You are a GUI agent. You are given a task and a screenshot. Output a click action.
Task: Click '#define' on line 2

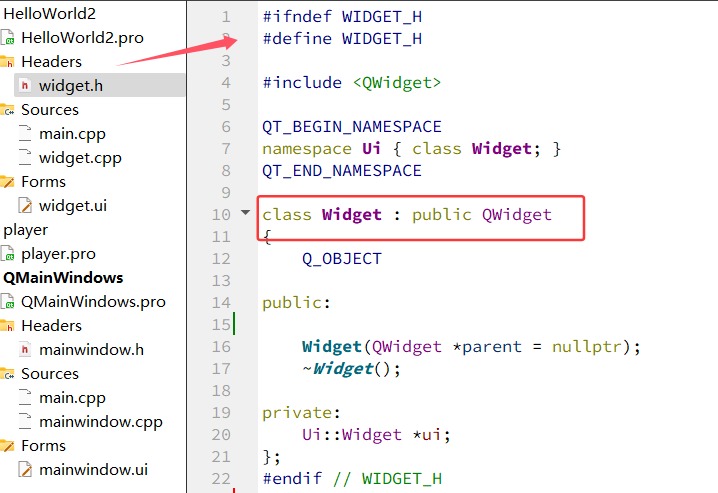297,38
